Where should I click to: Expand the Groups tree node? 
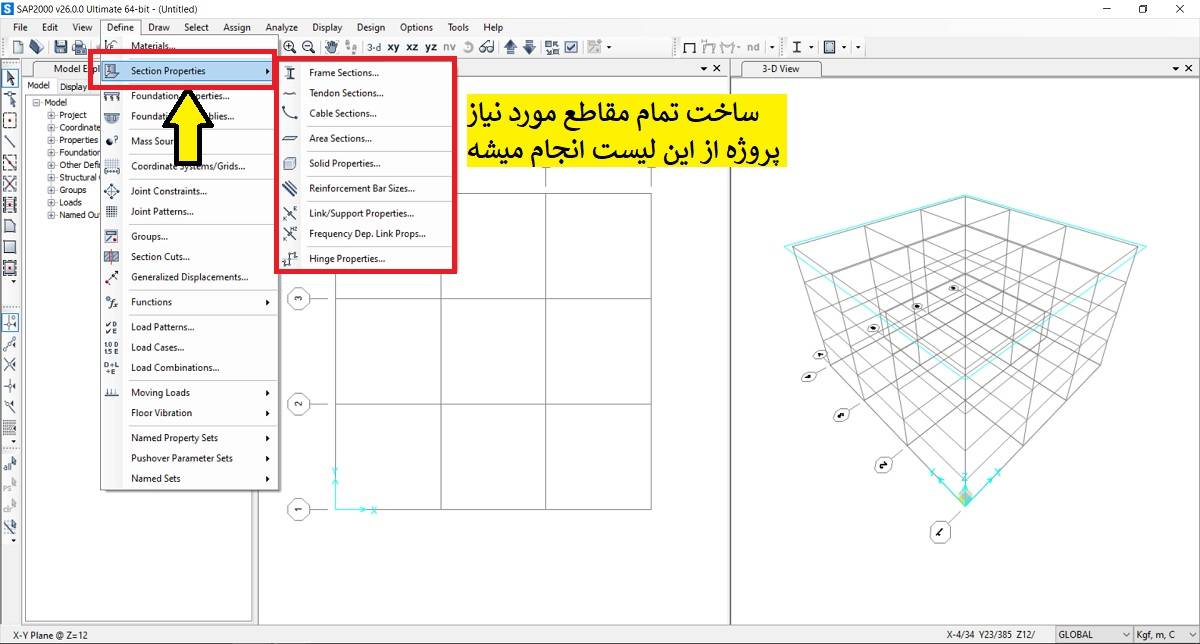point(51,190)
